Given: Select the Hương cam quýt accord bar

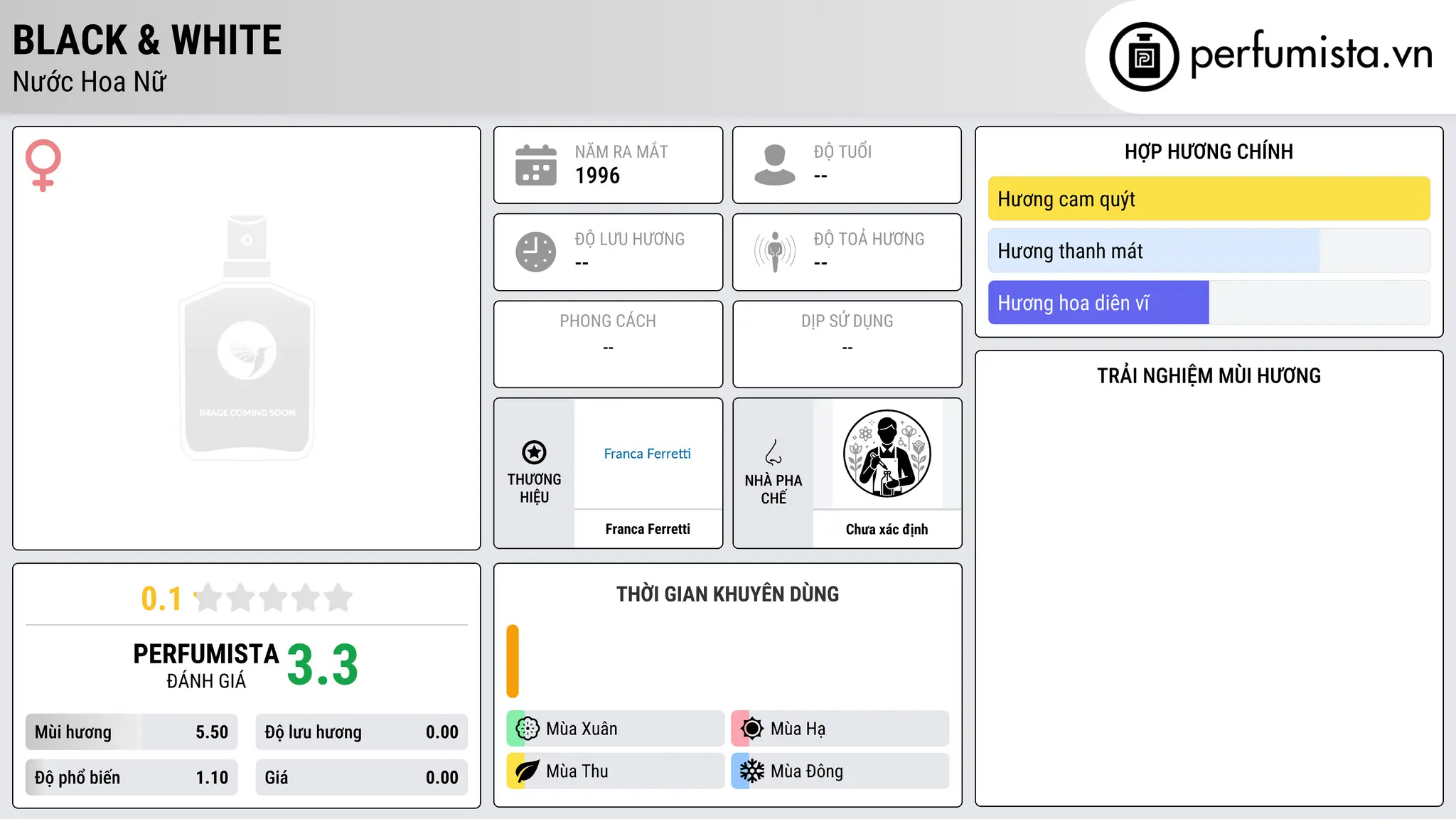Looking at the screenshot, I should pos(1209,199).
